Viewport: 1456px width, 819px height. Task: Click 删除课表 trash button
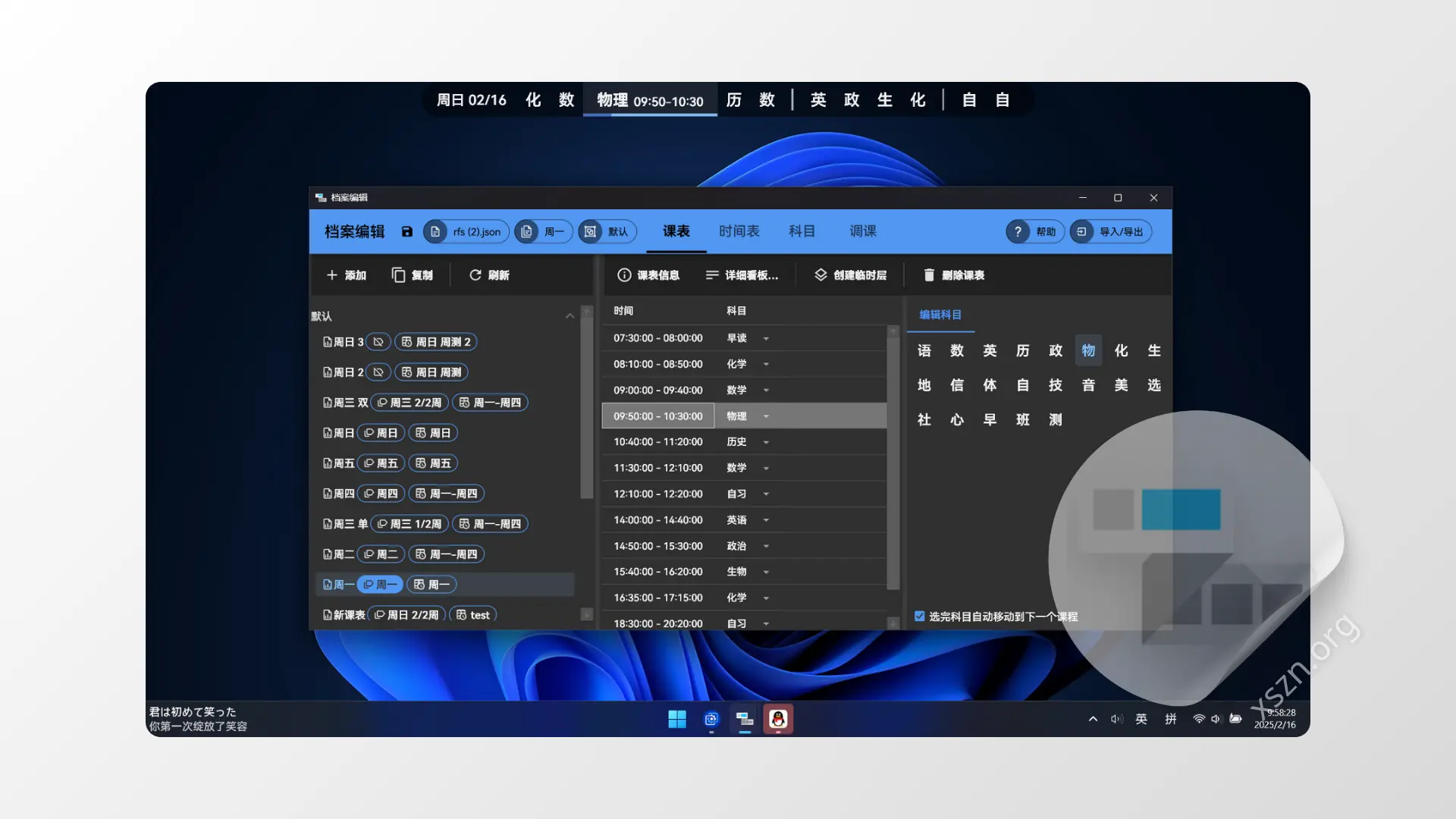pyautogui.click(x=954, y=275)
